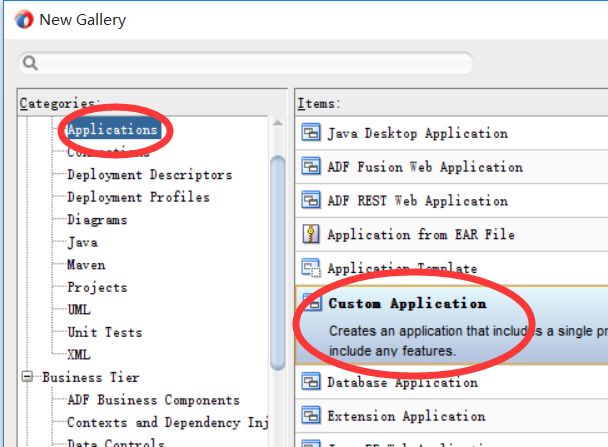Click the Application from EAR File icon

311,234
